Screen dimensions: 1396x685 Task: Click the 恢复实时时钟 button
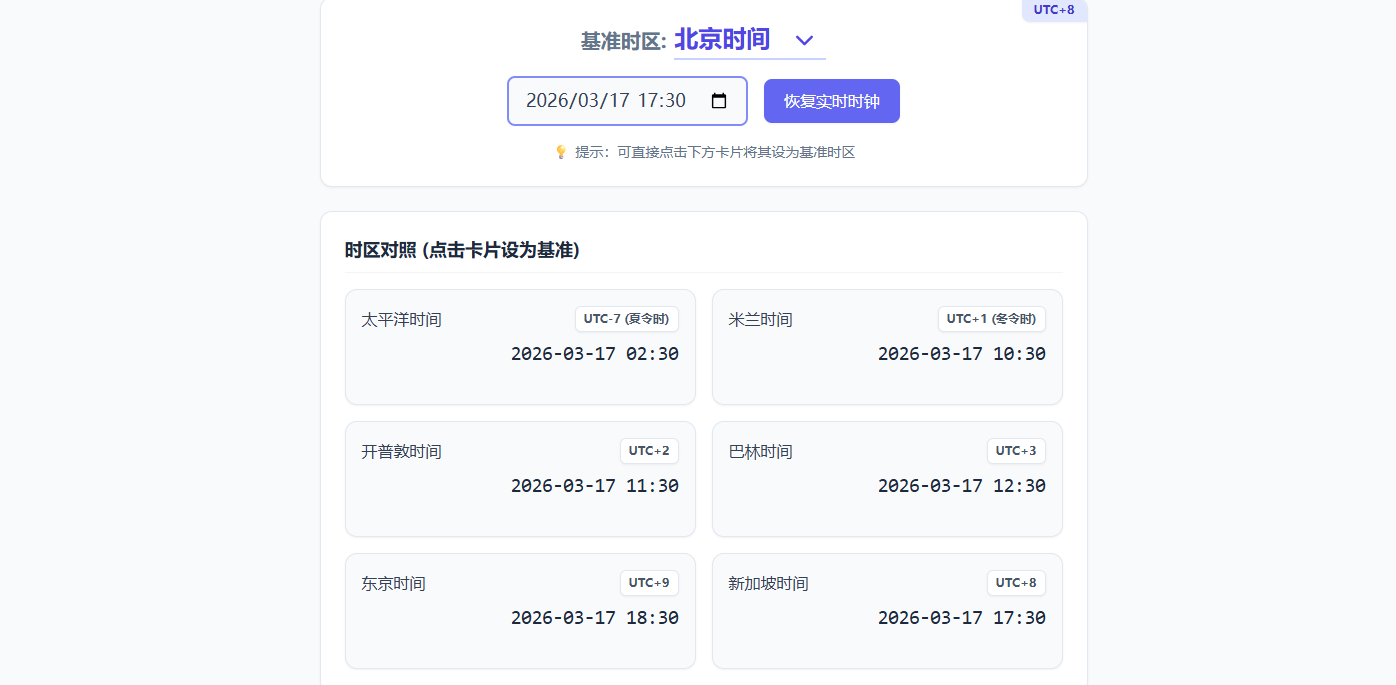(831, 101)
